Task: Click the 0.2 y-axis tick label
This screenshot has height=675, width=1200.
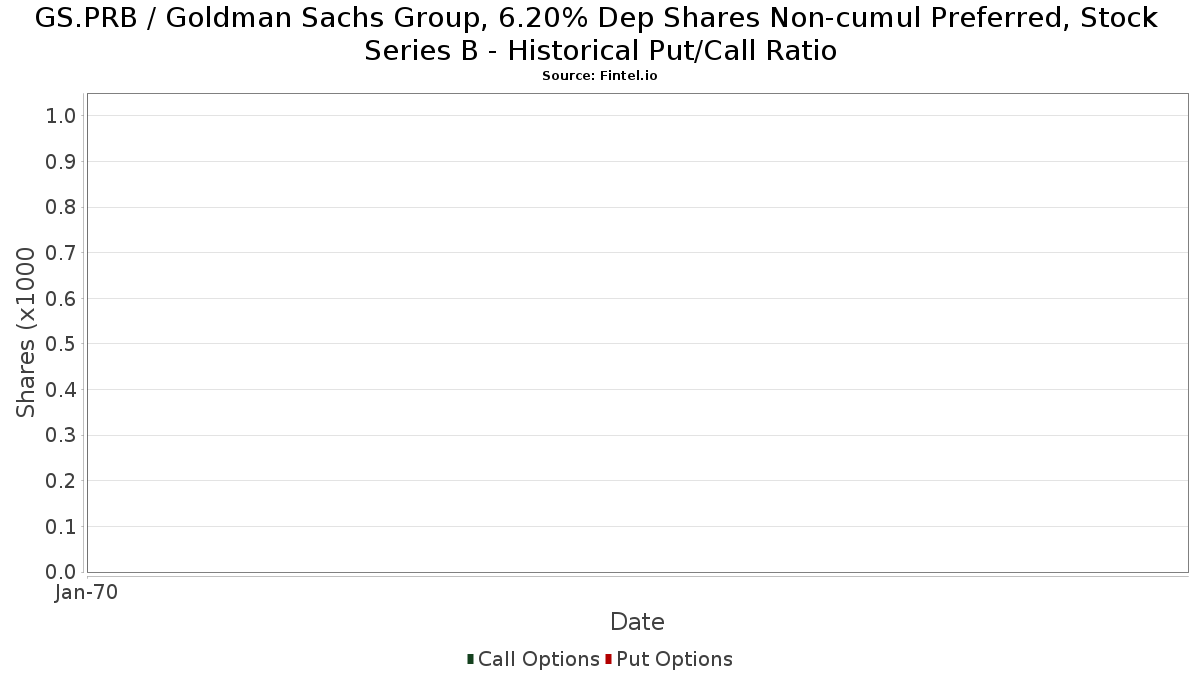Action: pyautogui.click(x=61, y=481)
